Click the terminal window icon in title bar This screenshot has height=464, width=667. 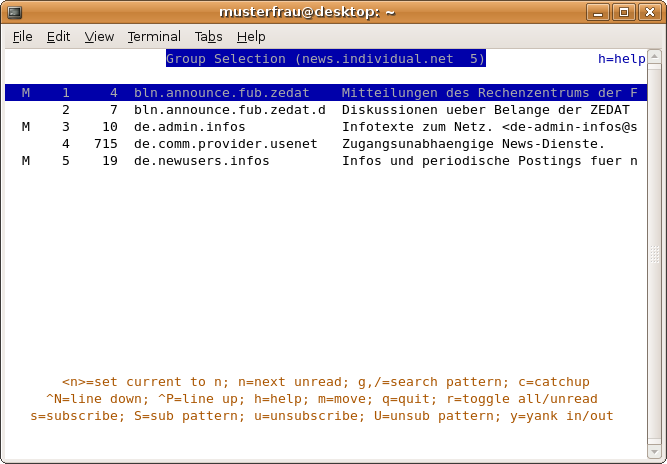(15, 12)
